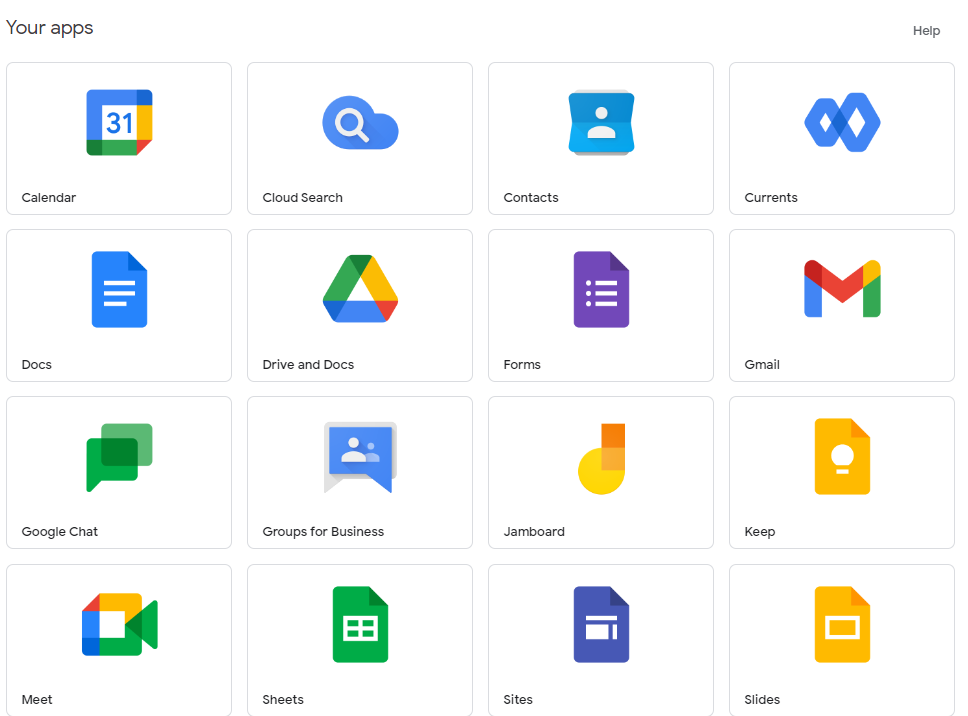The image size is (968, 716).
Task: Click the "Contacts" label
Action: (531, 198)
